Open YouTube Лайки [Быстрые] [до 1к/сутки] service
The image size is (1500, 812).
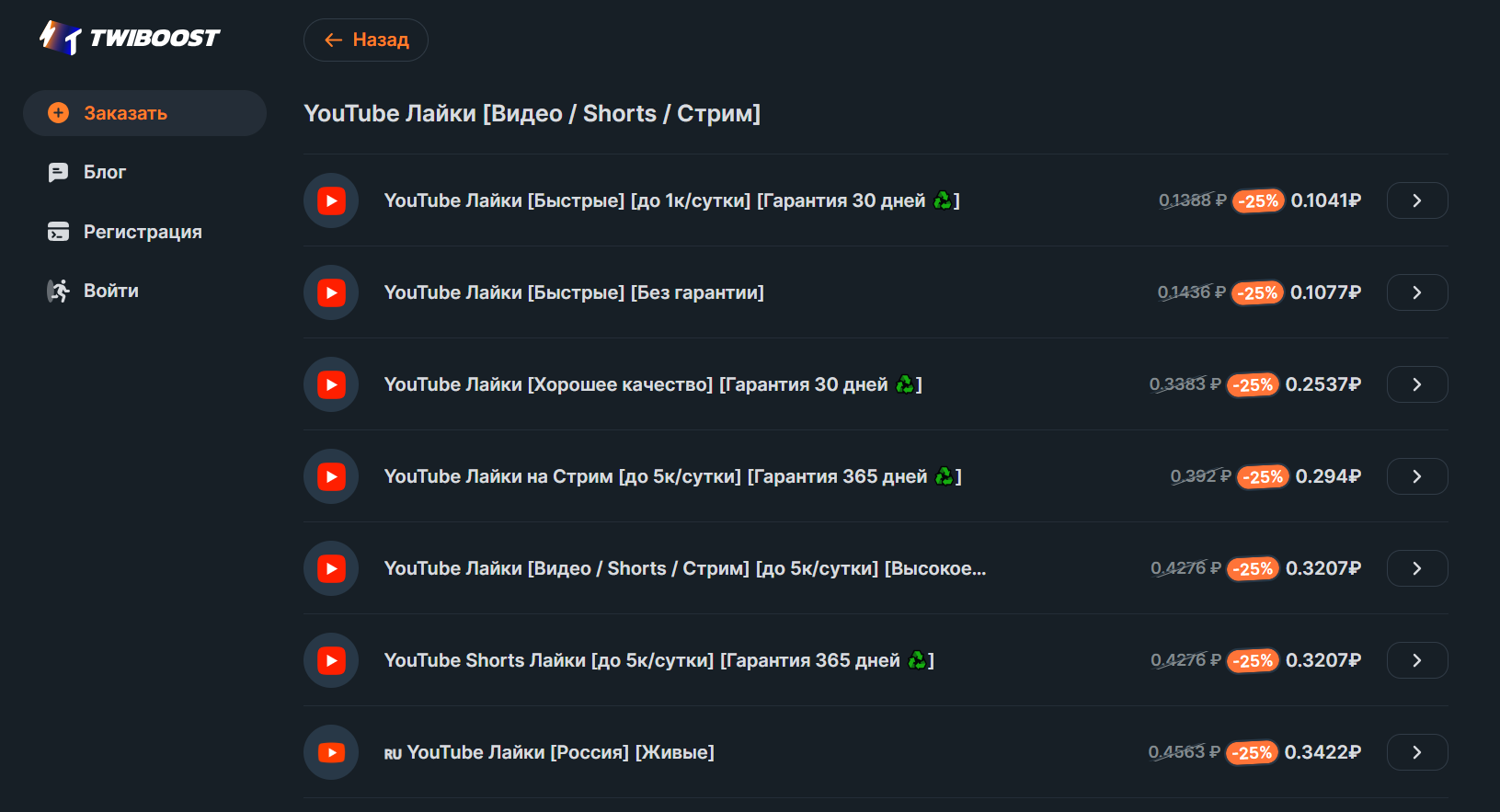point(672,200)
